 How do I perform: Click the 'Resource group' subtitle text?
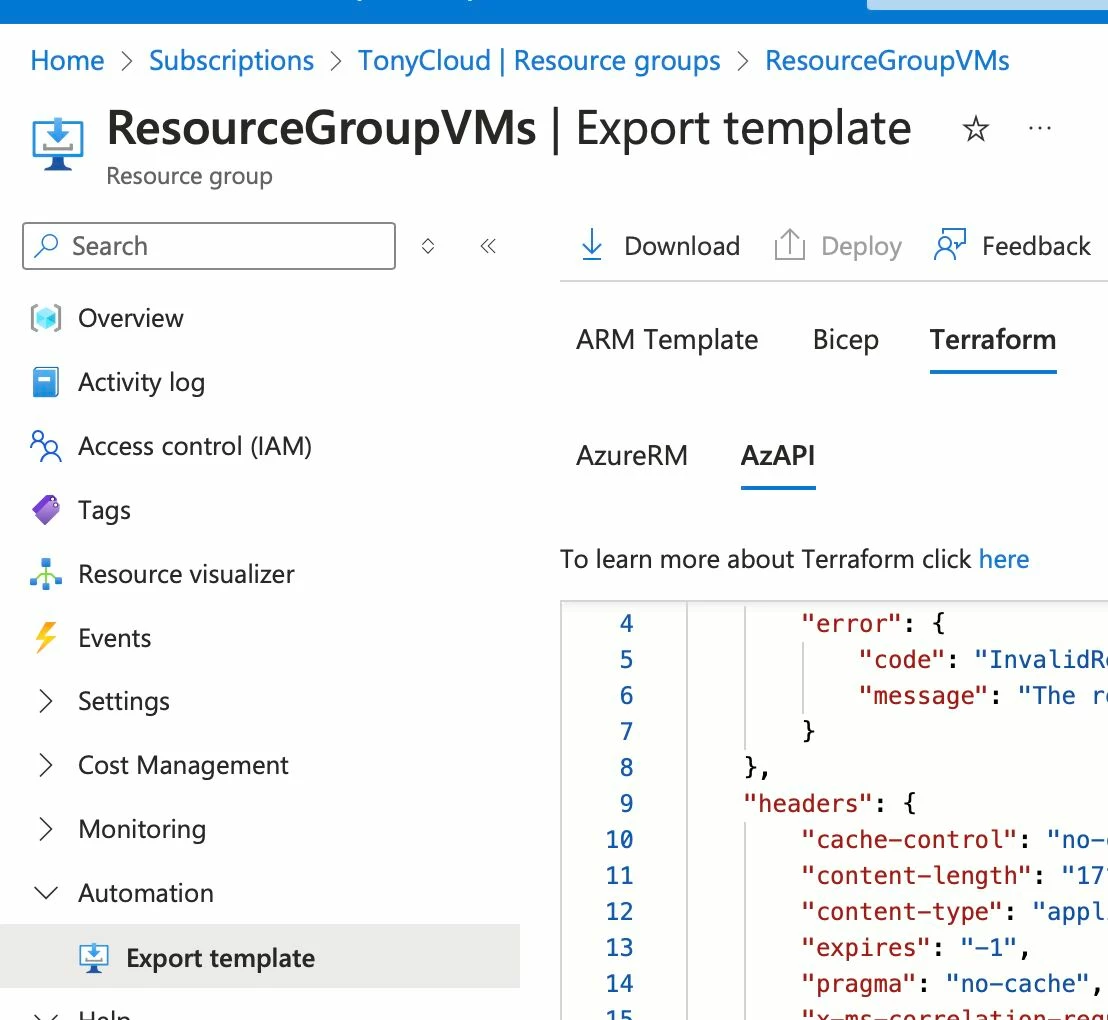189,176
